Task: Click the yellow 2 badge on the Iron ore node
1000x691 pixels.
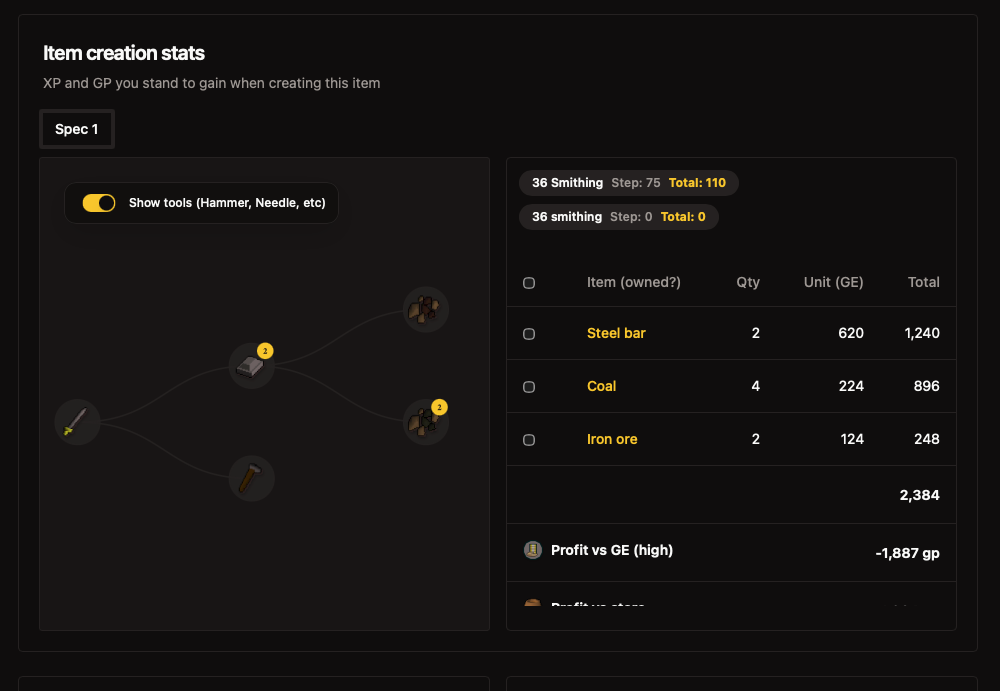Action: click(x=438, y=407)
